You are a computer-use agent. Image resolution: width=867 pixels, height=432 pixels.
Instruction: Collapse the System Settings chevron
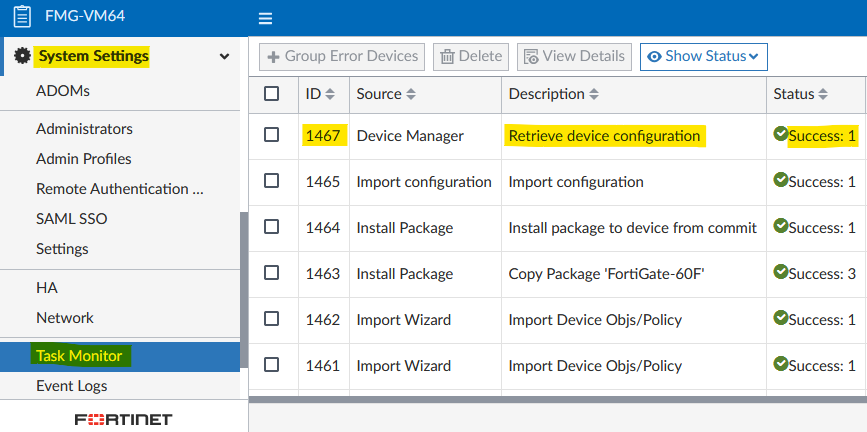[x=224, y=57]
